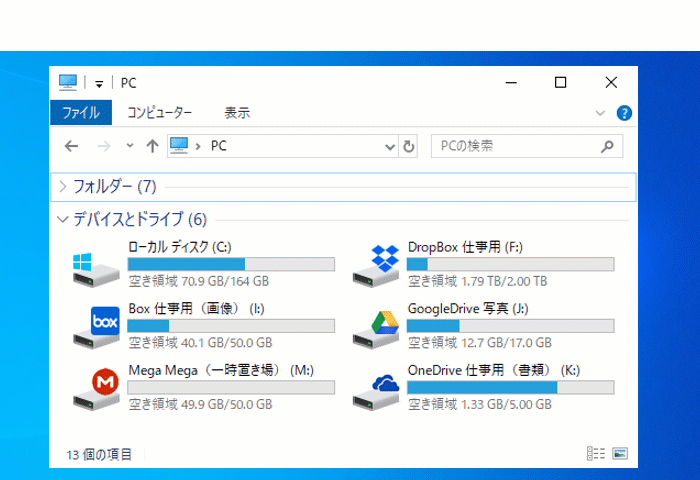Open the DropBox 仕事用 (F:) drive icon
The height and width of the screenshot is (480, 700).
click(x=376, y=264)
